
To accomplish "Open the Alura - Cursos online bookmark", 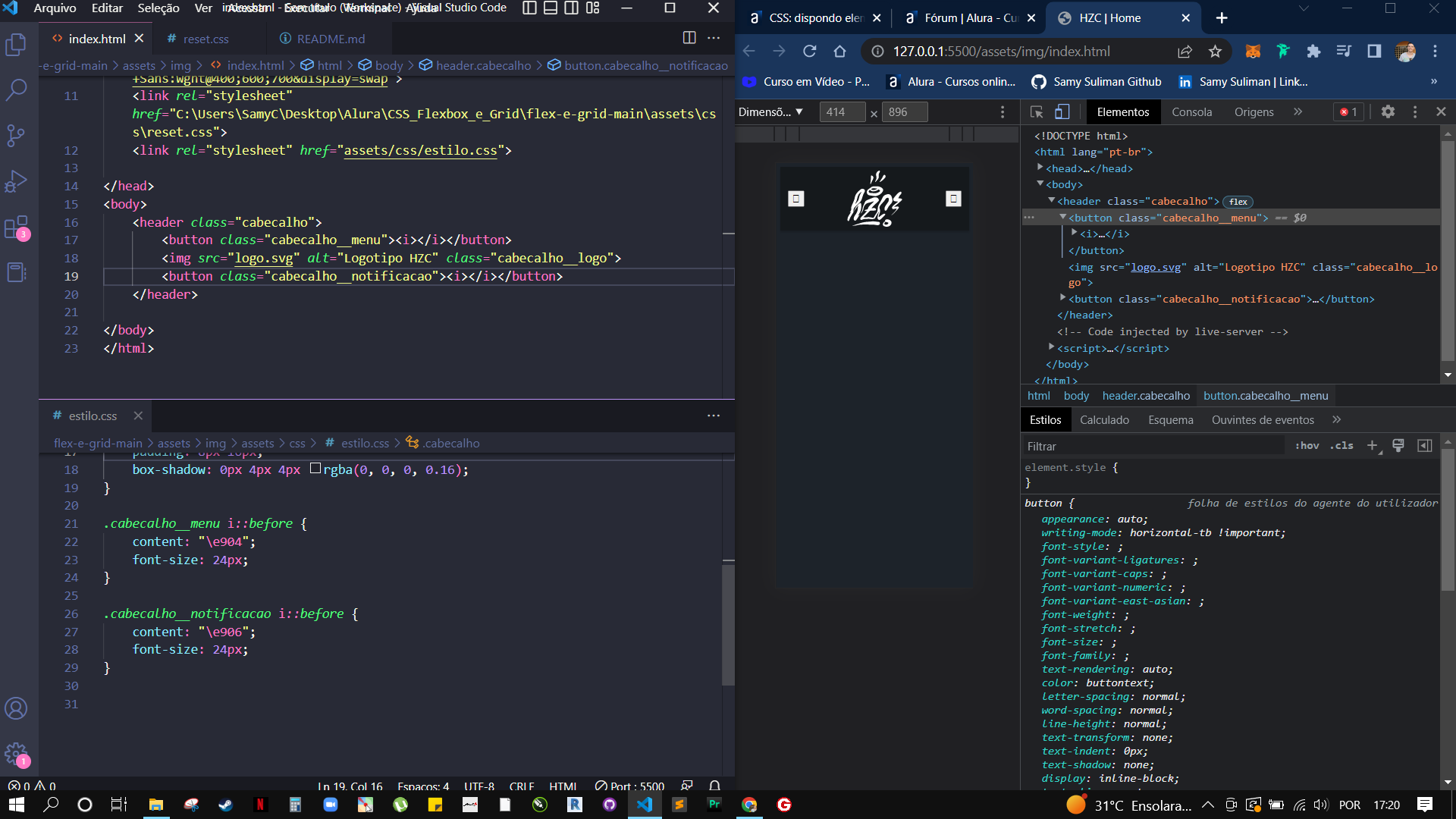I will pyautogui.click(x=951, y=82).
